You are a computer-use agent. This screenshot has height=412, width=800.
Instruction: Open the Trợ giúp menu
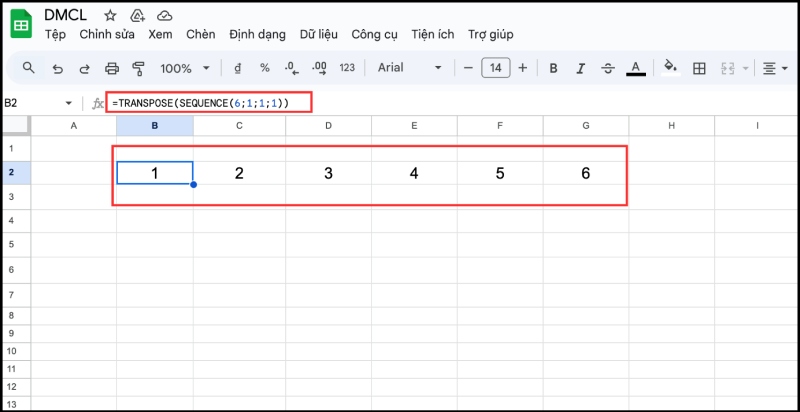(x=491, y=35)
